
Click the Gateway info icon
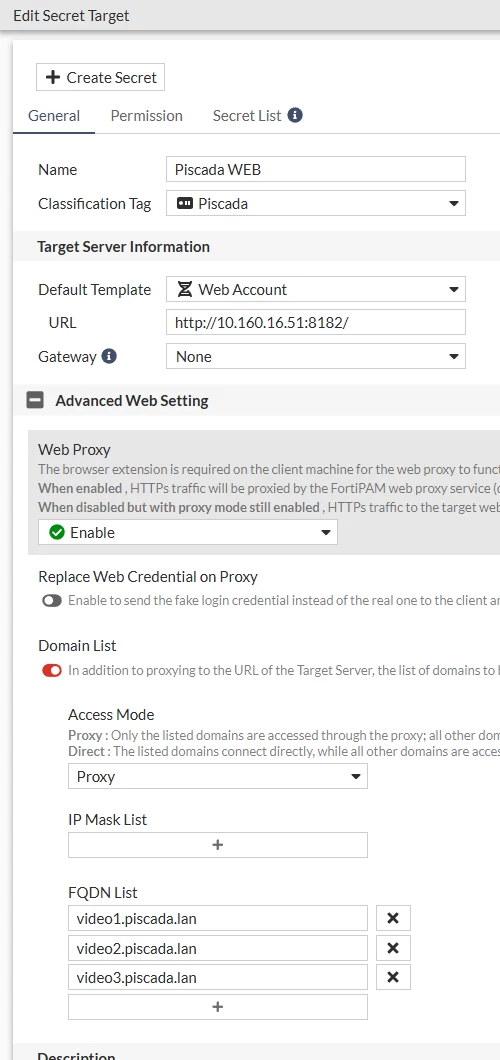click(x=109, y=356)
